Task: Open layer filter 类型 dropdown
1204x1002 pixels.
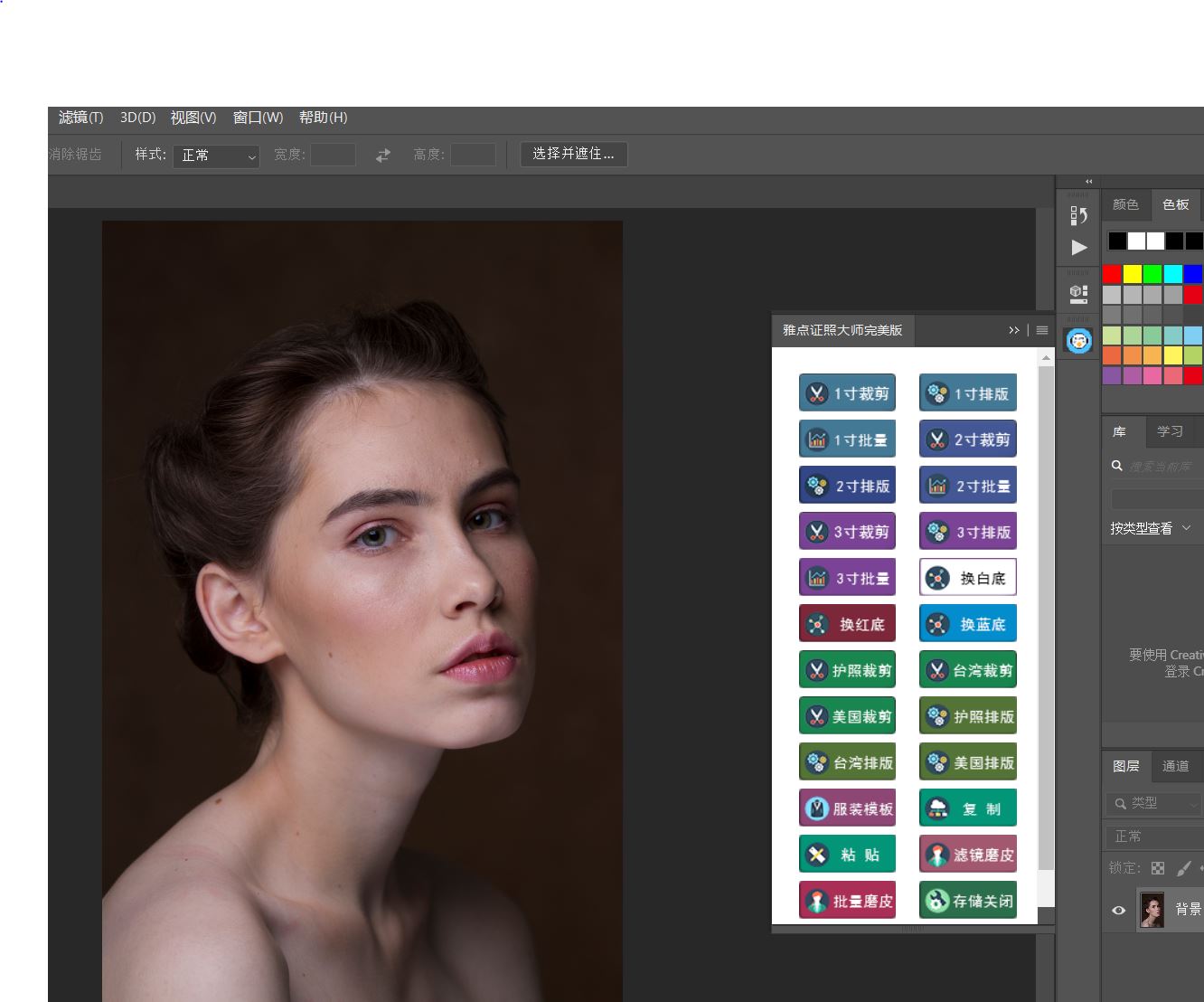Action: point(1154,803)
